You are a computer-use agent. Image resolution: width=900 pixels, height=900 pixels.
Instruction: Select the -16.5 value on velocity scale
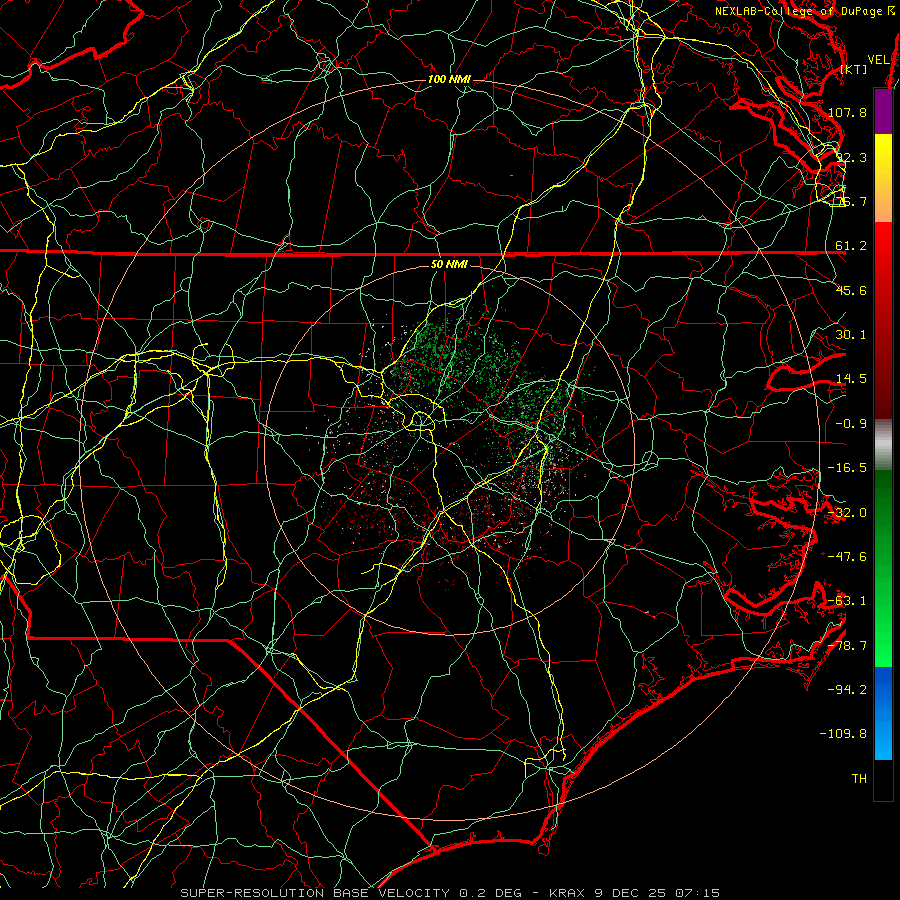(847, 468)
